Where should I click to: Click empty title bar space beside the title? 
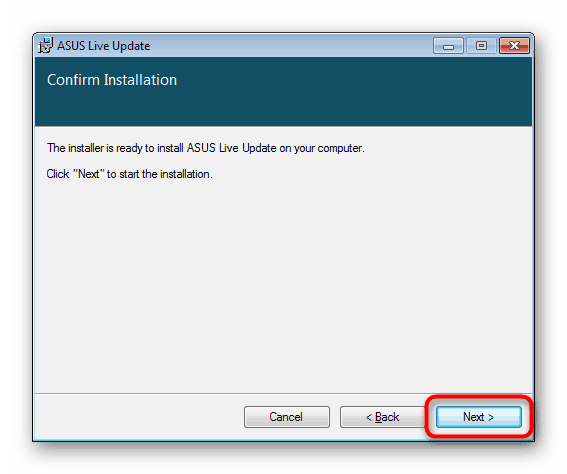(x=289, y=46)
